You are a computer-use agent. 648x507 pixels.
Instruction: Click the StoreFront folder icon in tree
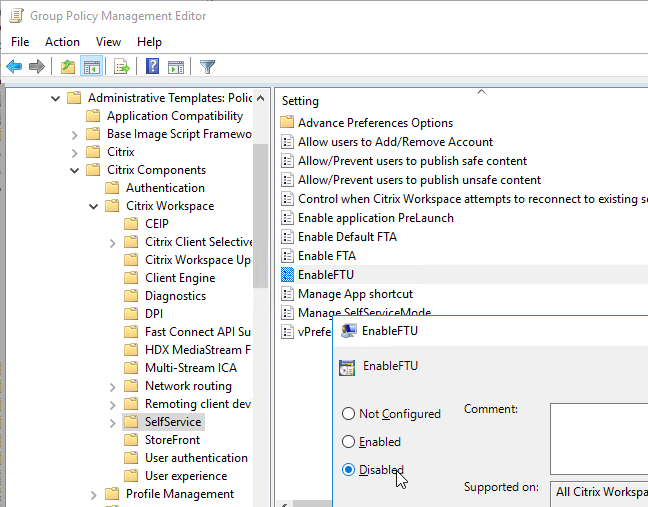pyautogui.click(x=131, y=440)
